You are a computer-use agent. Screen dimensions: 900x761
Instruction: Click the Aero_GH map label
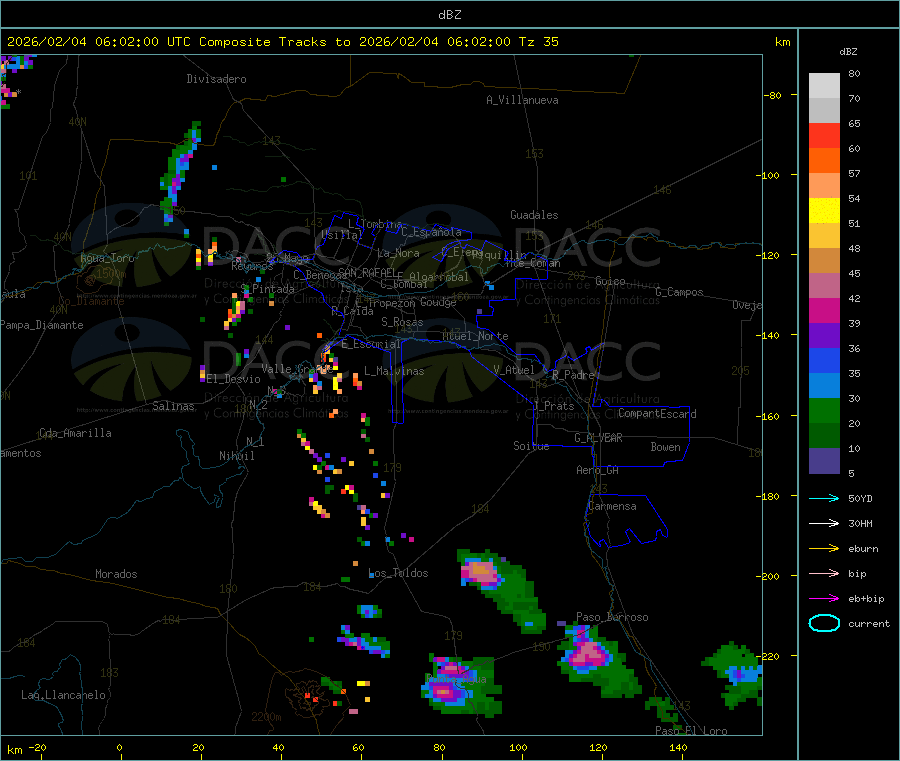pos(598,470)
